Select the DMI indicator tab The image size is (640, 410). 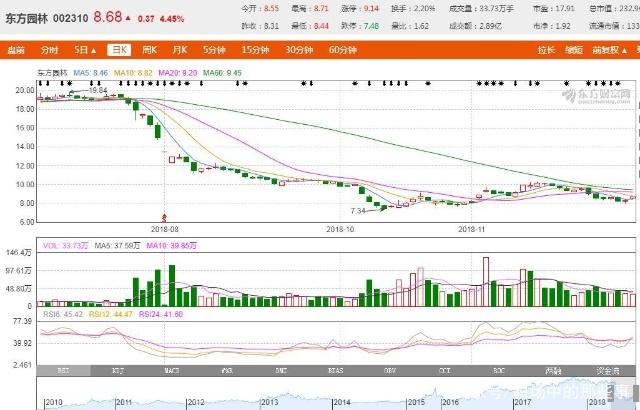coord(281,370)
